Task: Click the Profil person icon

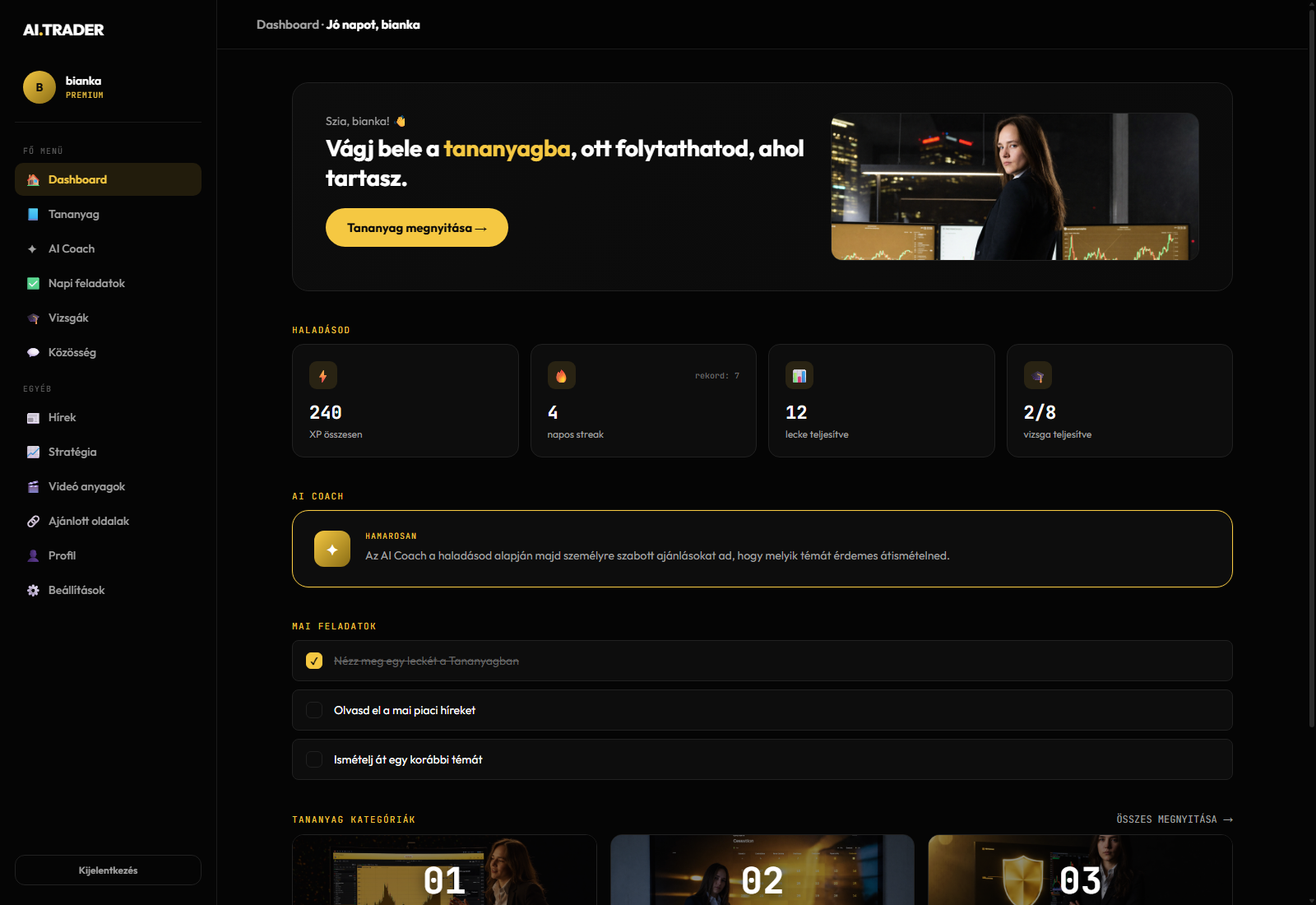Action: 33,555
